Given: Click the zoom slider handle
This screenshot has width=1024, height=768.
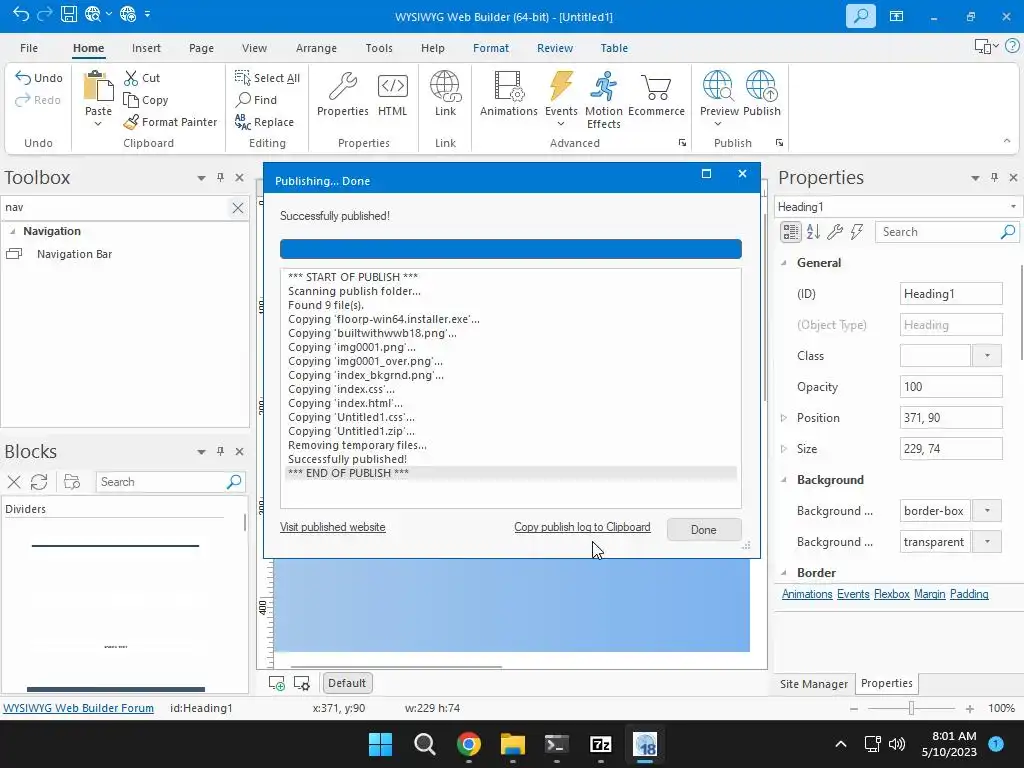Looking at the screenshot, I should tap(911, 709).
